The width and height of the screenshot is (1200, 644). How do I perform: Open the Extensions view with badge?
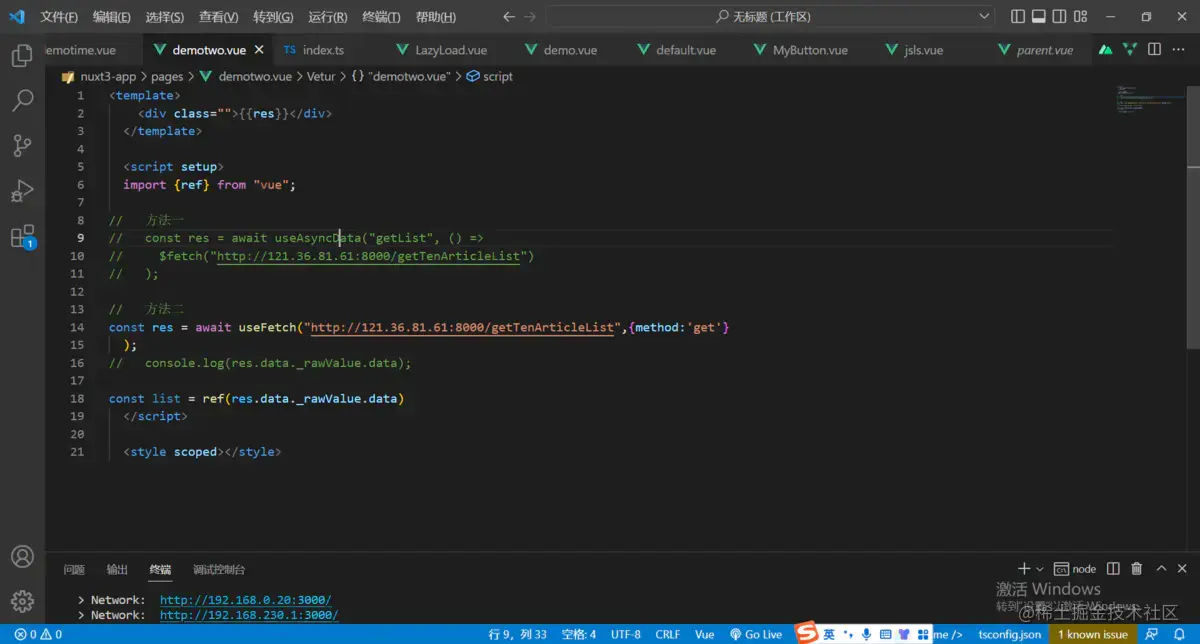point(22,237)
